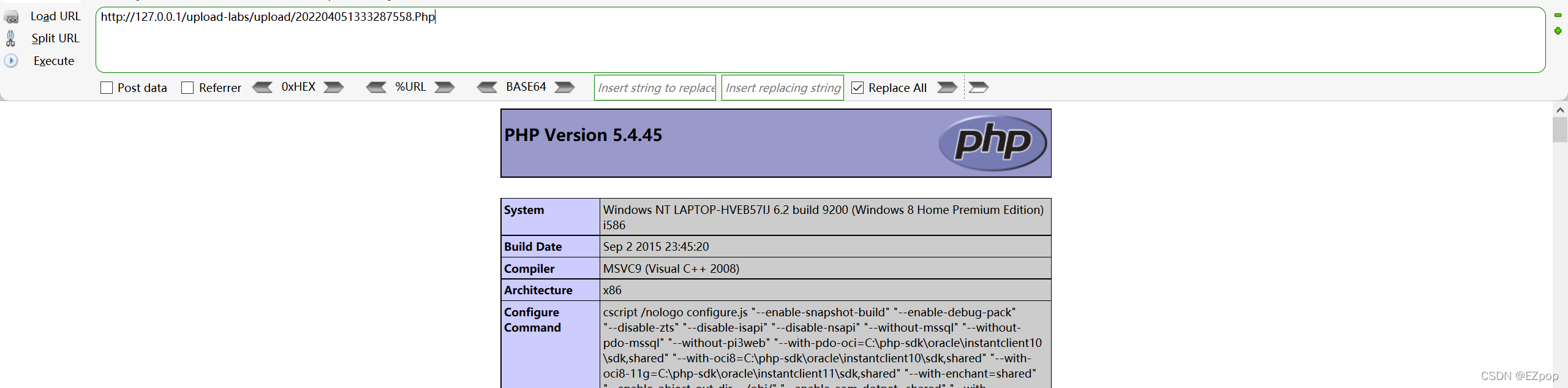Click the right arrow after 0xHEX to encode
1568x388 pixels.
(x=334, y=88)
